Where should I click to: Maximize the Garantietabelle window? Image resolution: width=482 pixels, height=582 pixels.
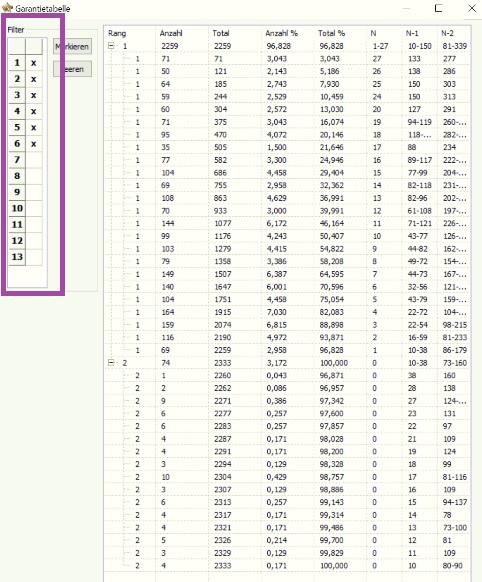438,8
